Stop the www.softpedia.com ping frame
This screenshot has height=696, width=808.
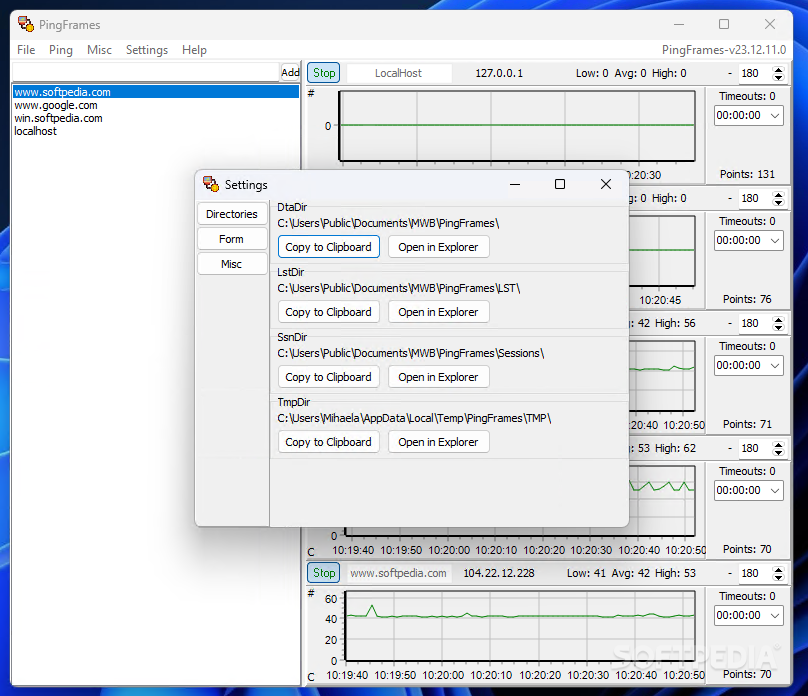324,572
